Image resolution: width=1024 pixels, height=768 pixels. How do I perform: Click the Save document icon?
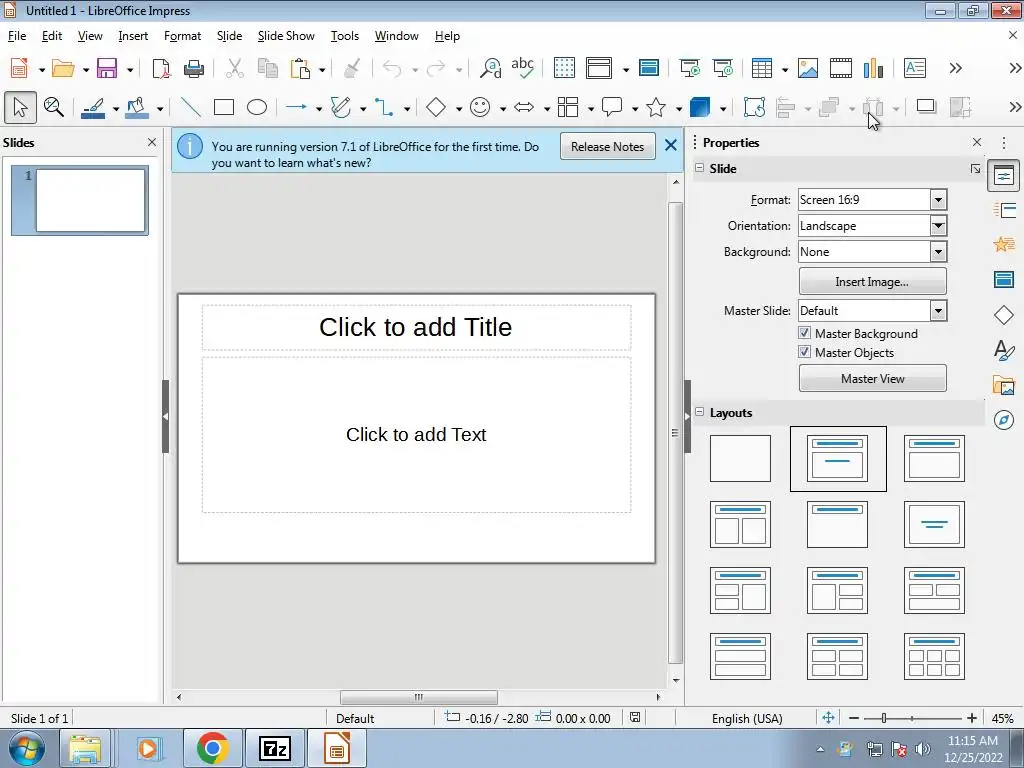[106, 68]
